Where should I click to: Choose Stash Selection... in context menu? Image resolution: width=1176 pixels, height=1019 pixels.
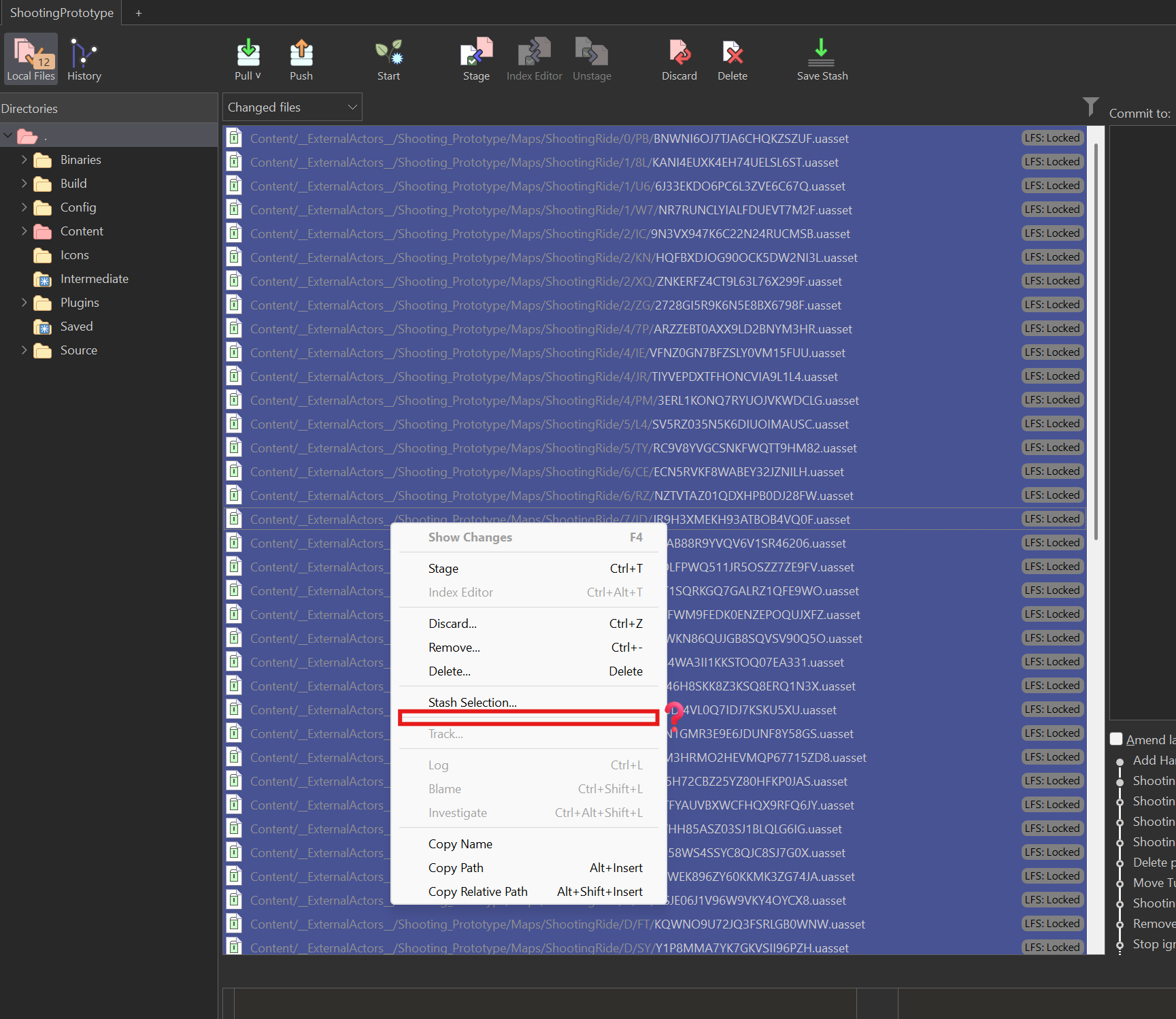coord(528,703)
